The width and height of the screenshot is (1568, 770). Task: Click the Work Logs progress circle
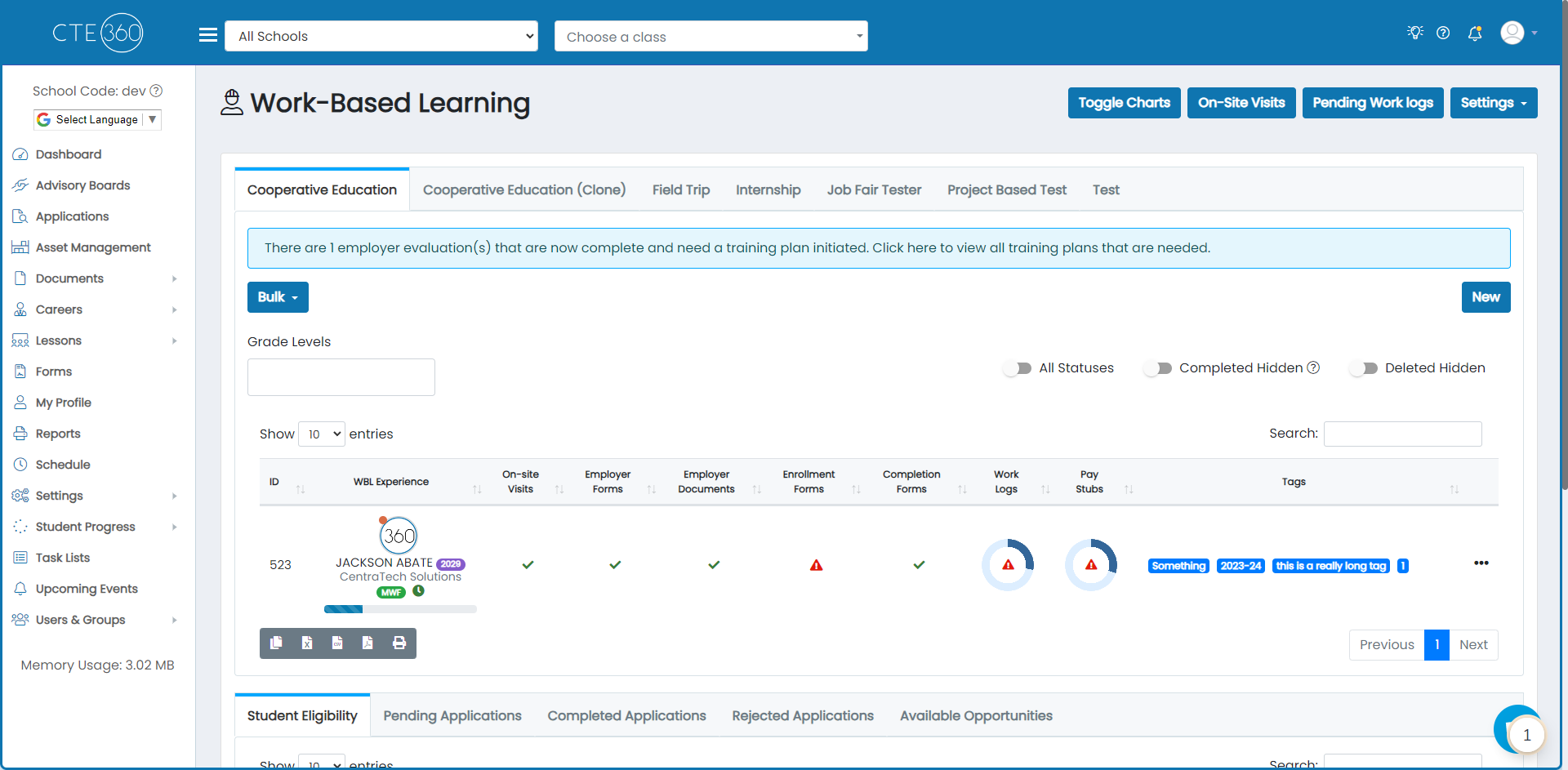(1008, 564)
